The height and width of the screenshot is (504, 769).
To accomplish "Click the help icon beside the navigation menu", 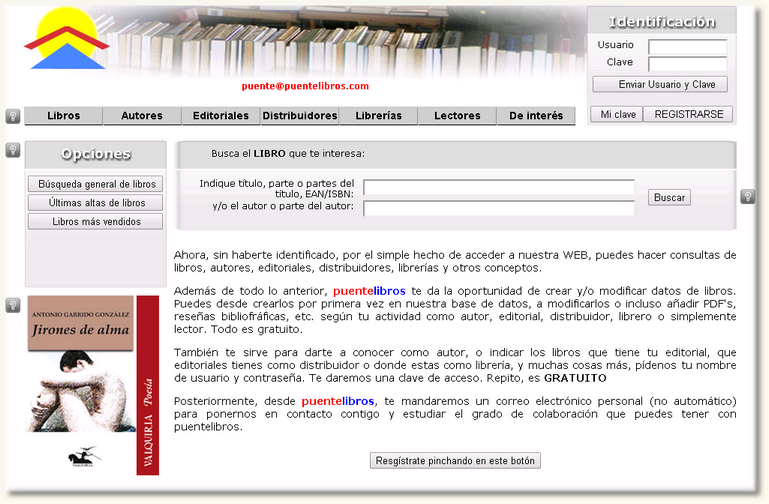I will click(13, 116).
